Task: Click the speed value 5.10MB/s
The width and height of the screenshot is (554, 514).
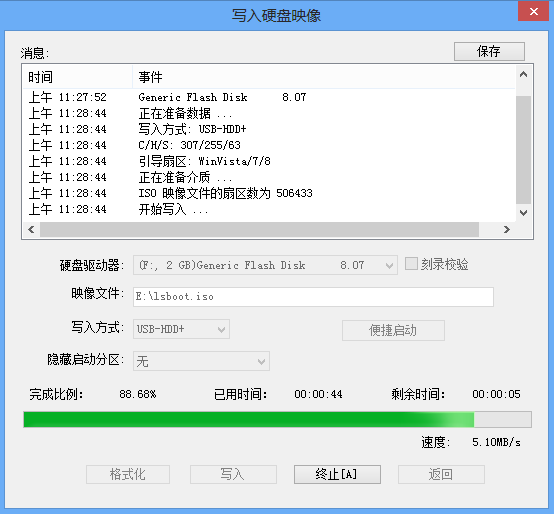Action: coord(496,442)
